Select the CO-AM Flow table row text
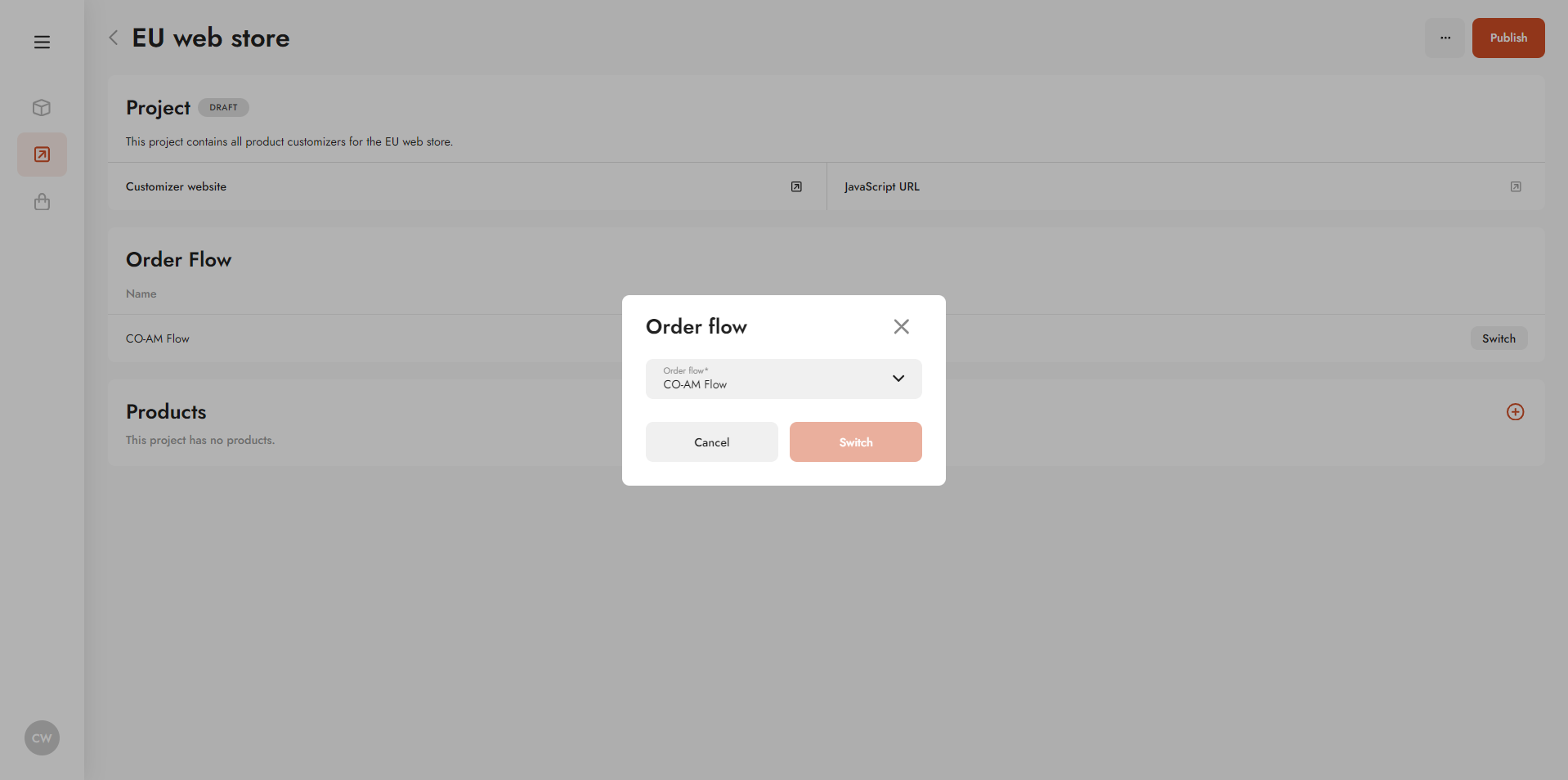Viewport: 1568px width, 780px height. [157, 338]
